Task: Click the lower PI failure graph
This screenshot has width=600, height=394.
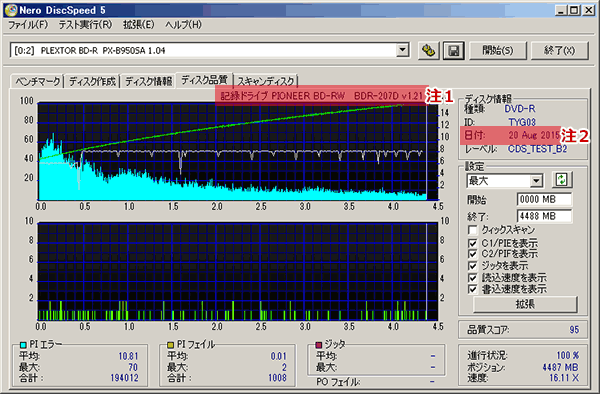Action: coord(238,272)
